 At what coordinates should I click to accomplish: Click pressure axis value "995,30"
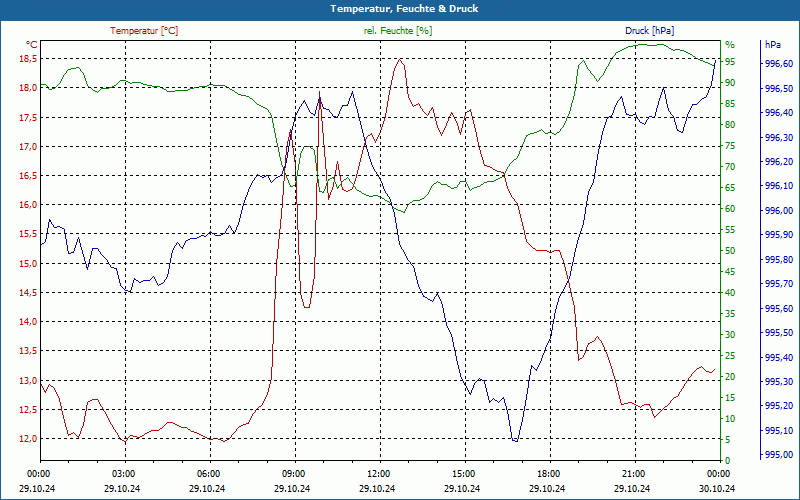(779, 382)
